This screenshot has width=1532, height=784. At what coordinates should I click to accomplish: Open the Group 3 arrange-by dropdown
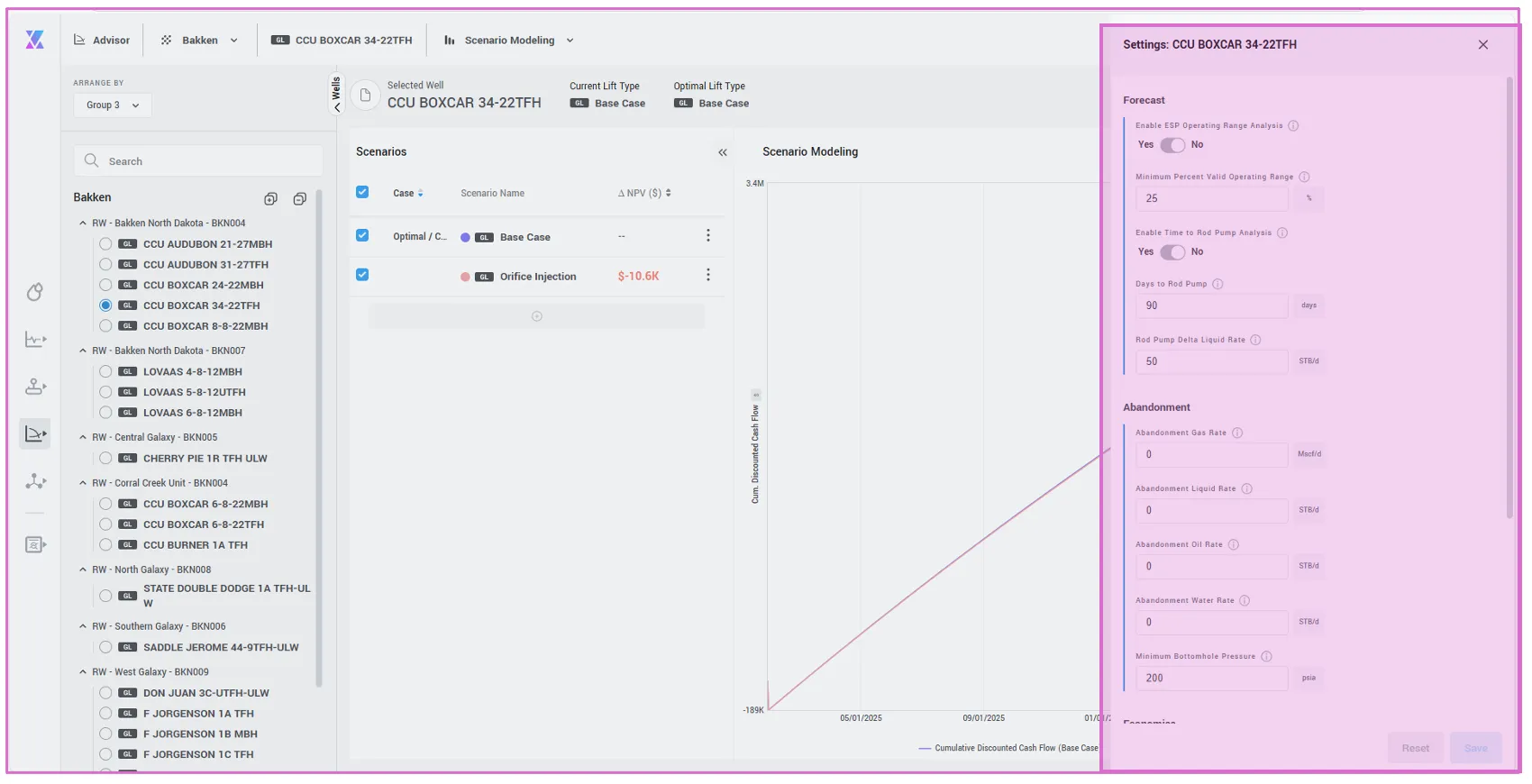113,105
